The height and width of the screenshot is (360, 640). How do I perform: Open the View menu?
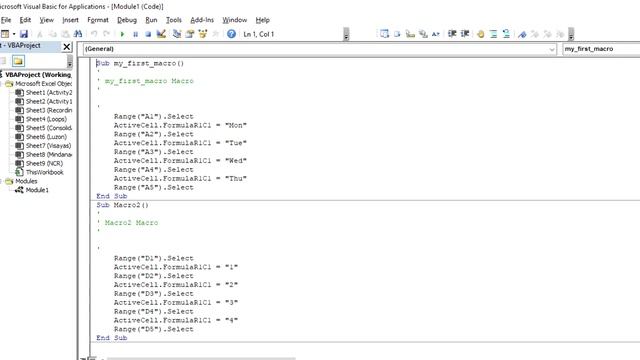click(47, 20)
